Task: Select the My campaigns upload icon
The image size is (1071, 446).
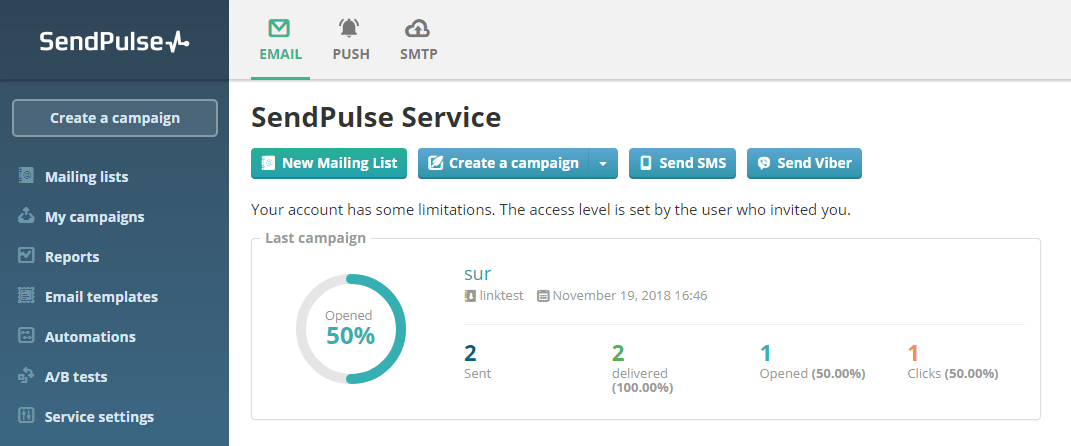Action: point(26,217)
